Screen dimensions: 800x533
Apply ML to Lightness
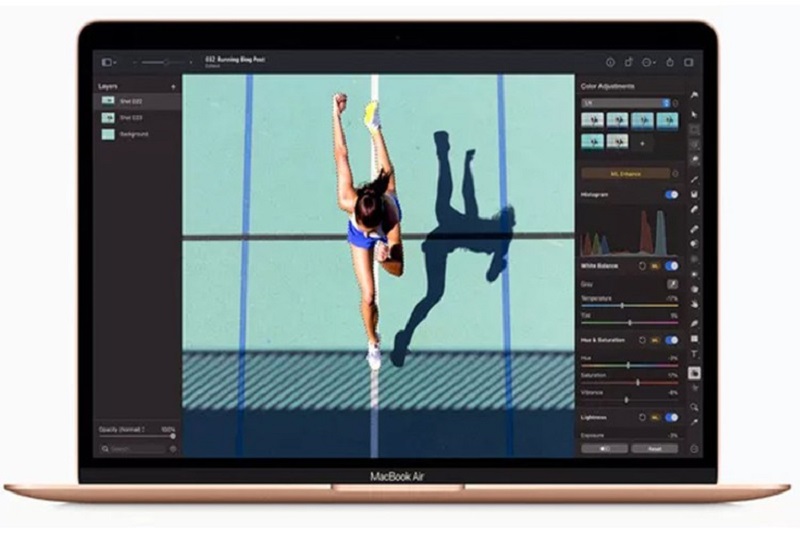tap(655, 417)
